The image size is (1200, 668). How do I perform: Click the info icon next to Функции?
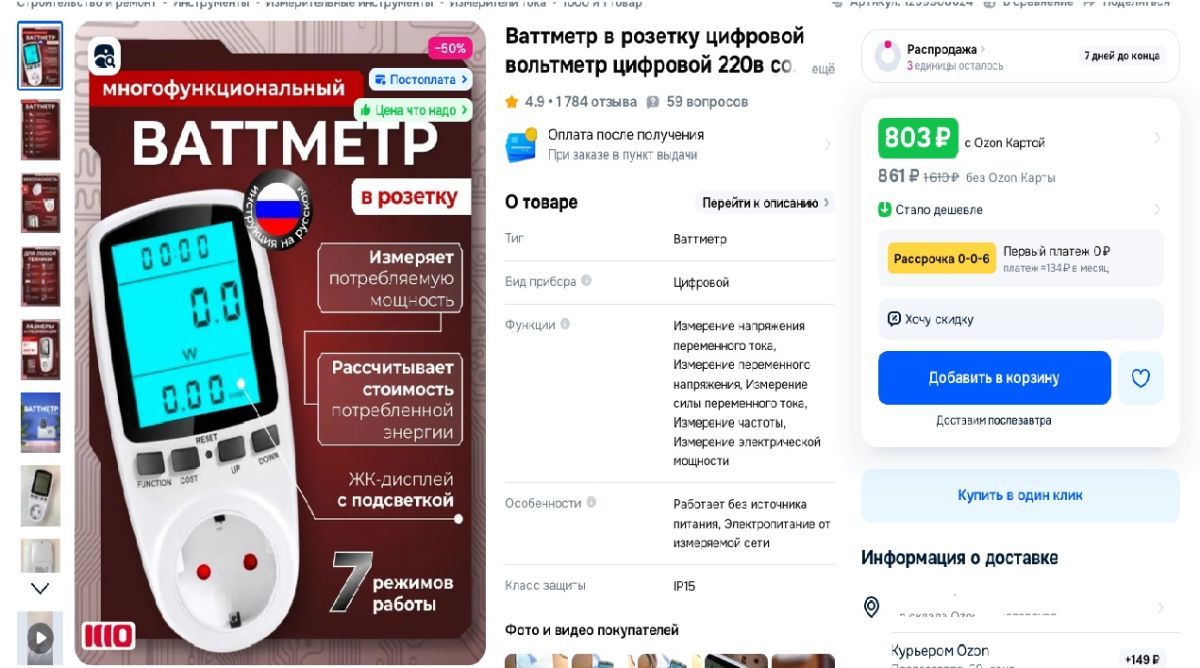coord(566,324)
